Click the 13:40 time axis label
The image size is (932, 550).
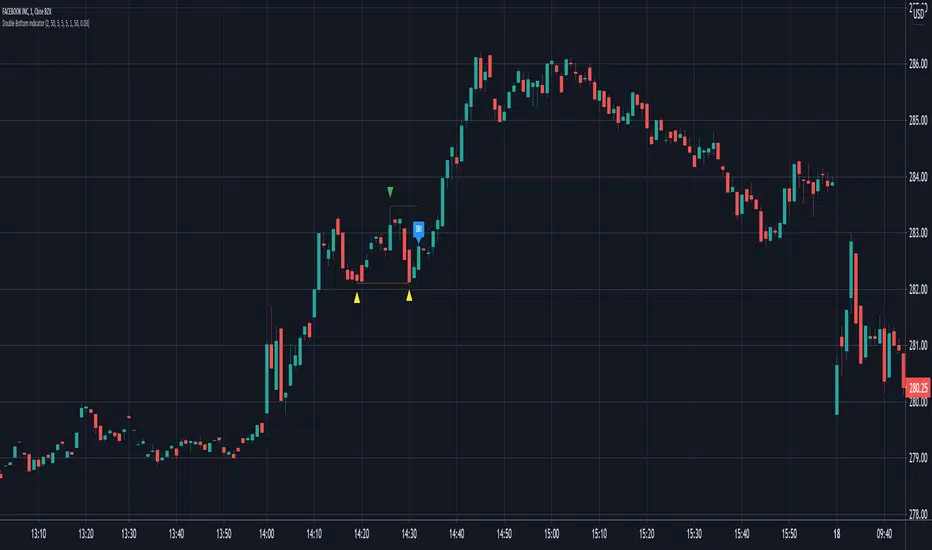(177, 534)
